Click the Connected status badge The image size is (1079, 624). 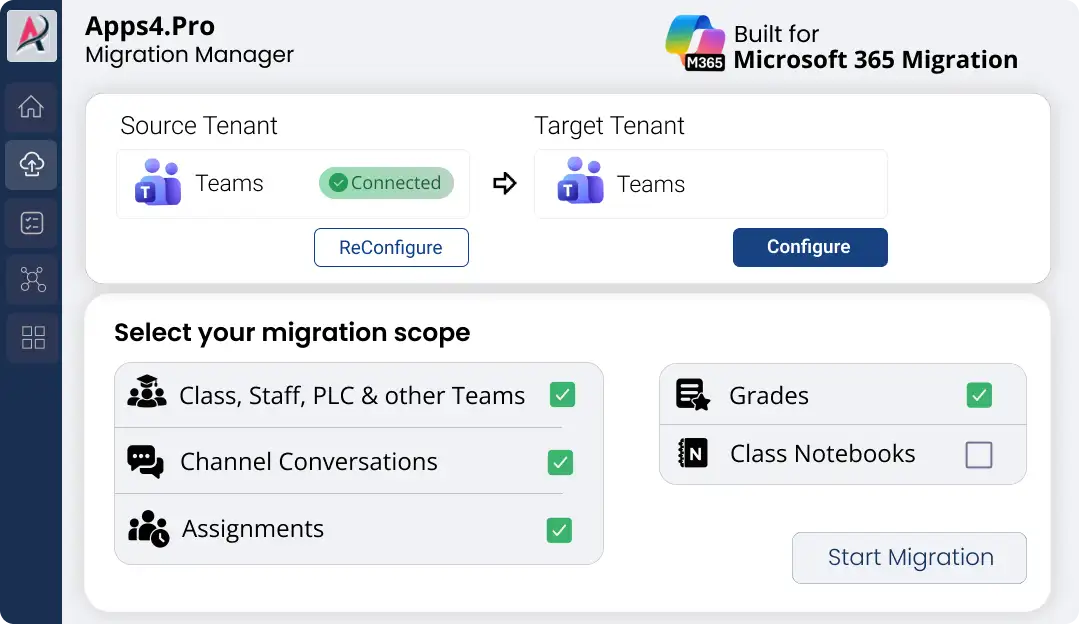tap(386, 183)
